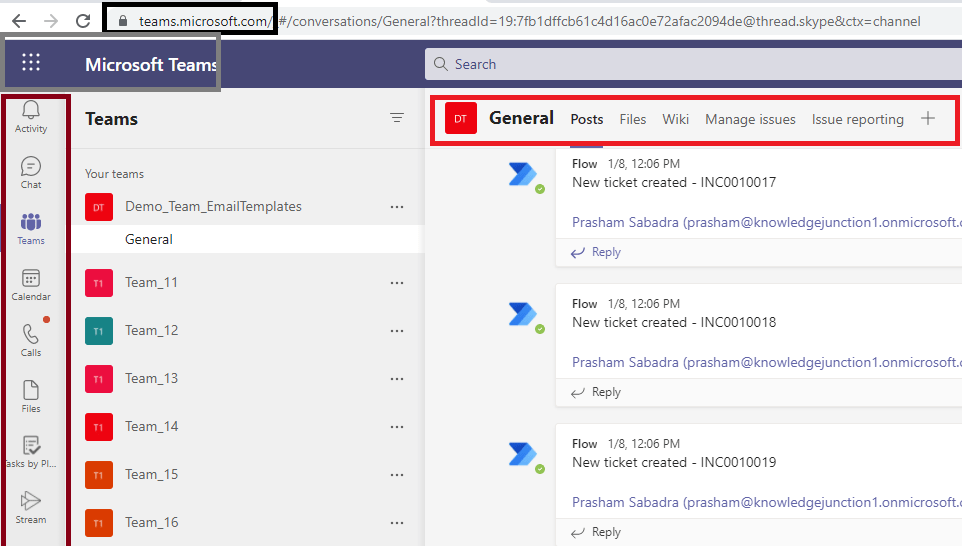This screenshot has width=962, height=546.
Task: Select the Team_11 team name
Action: pyautogui.click(x=152, y=283)
